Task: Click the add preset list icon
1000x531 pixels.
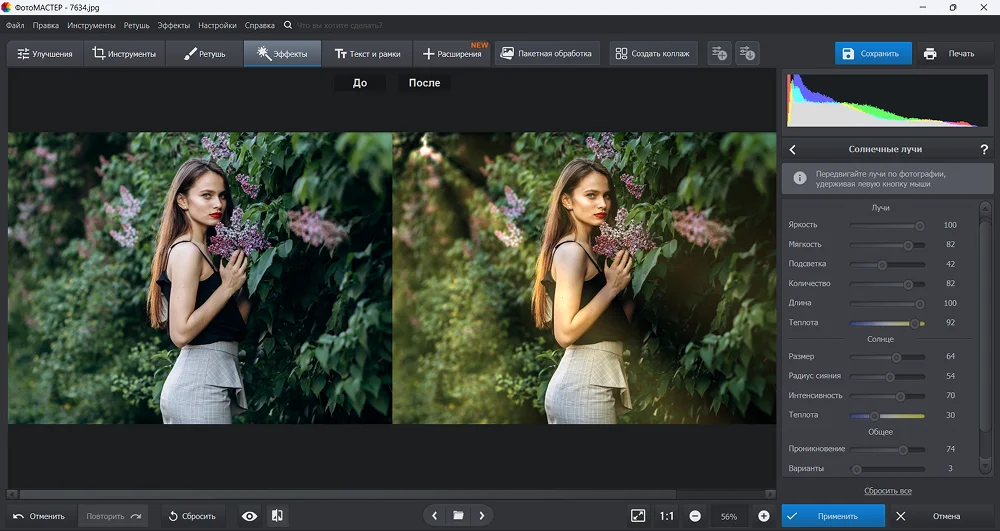Action: (x=719, y=54)
